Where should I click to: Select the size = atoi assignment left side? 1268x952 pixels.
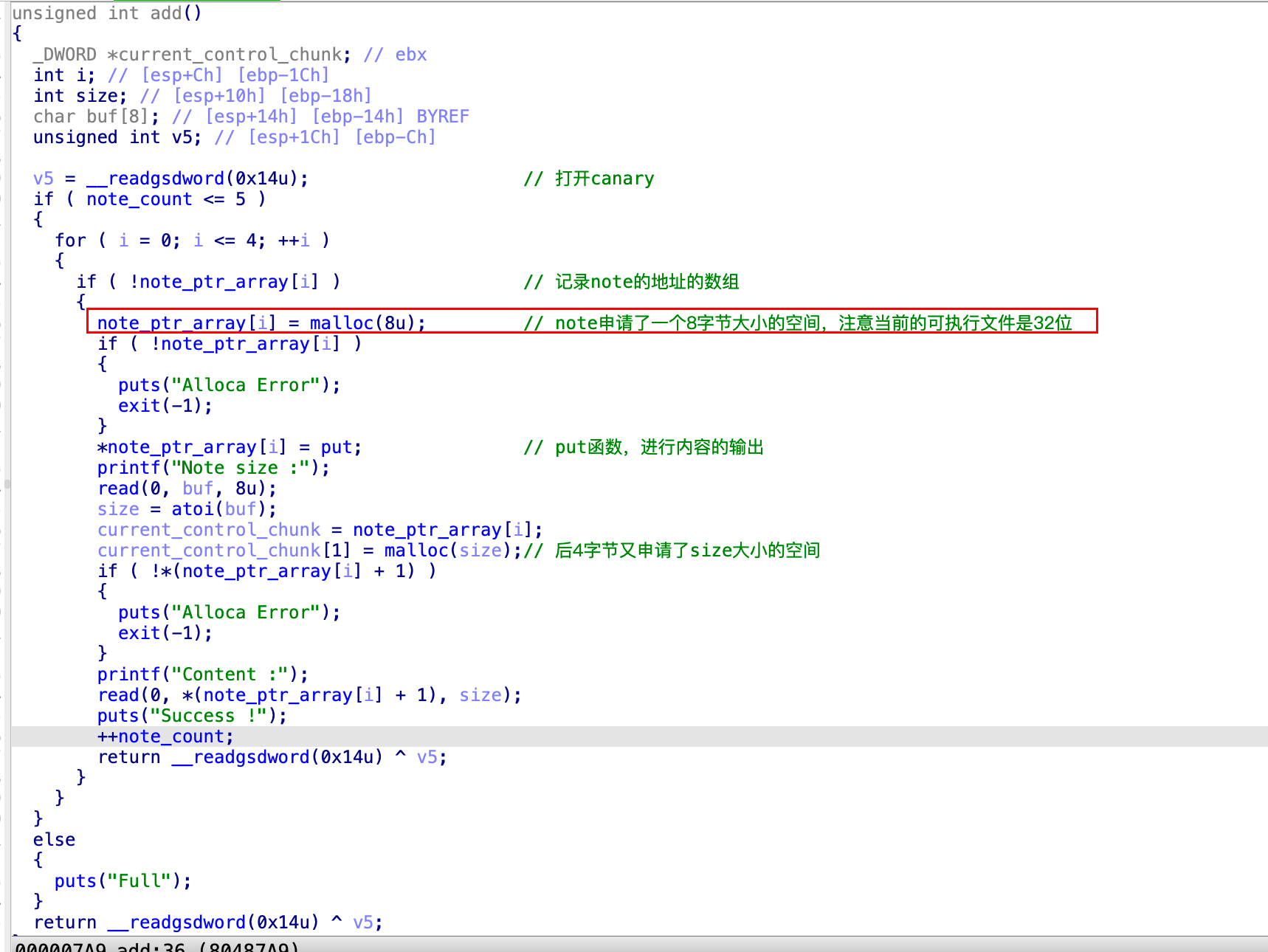pyautogui.click(x=118, y=508)
